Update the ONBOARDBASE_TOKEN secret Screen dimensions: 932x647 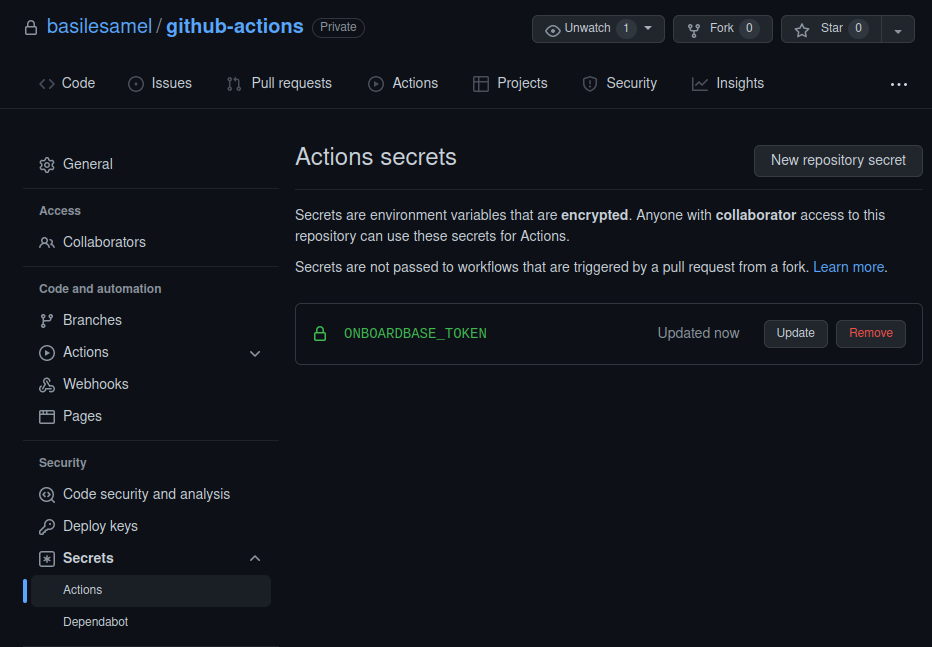coord(795,333)
